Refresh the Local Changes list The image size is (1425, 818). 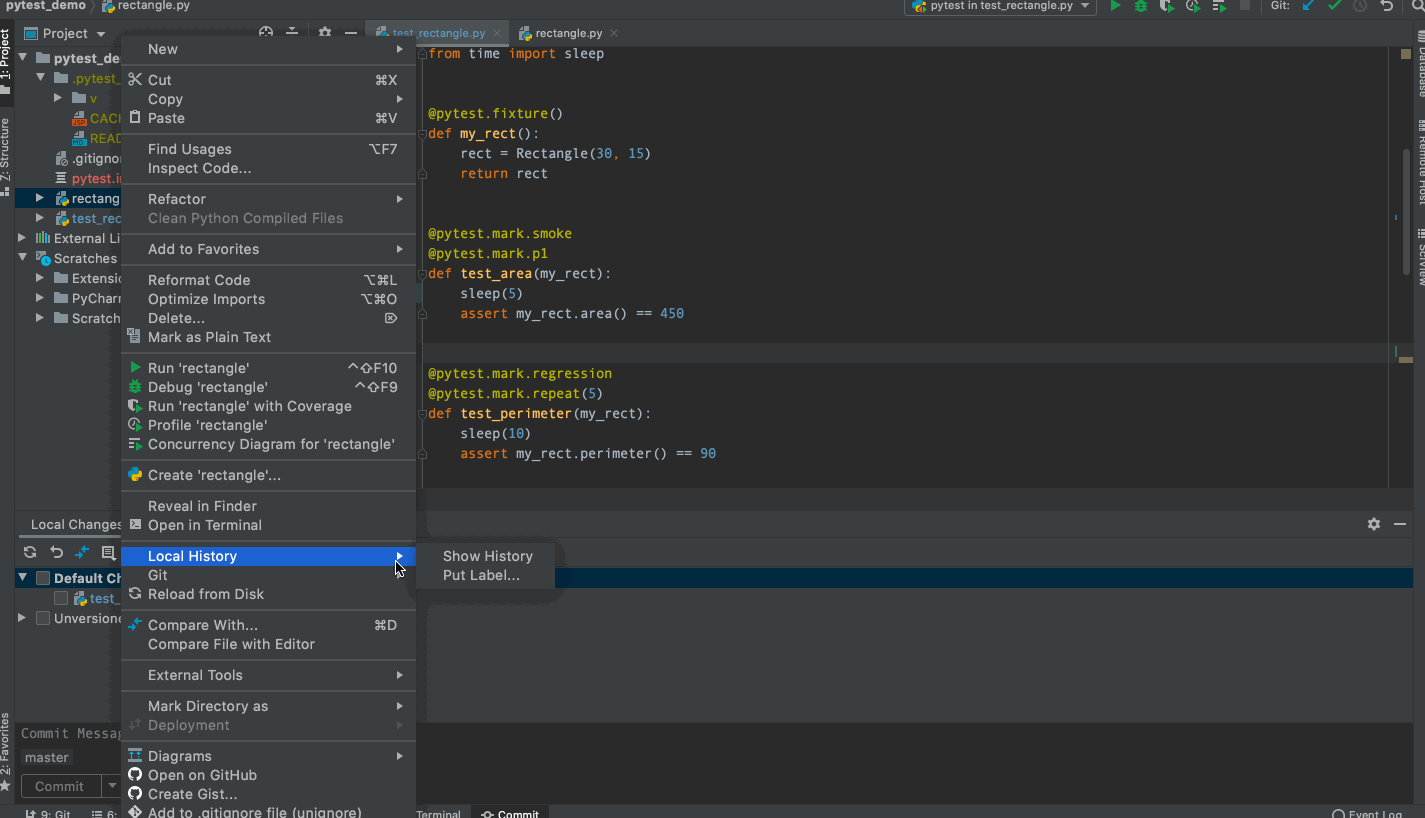click(30, 552)
